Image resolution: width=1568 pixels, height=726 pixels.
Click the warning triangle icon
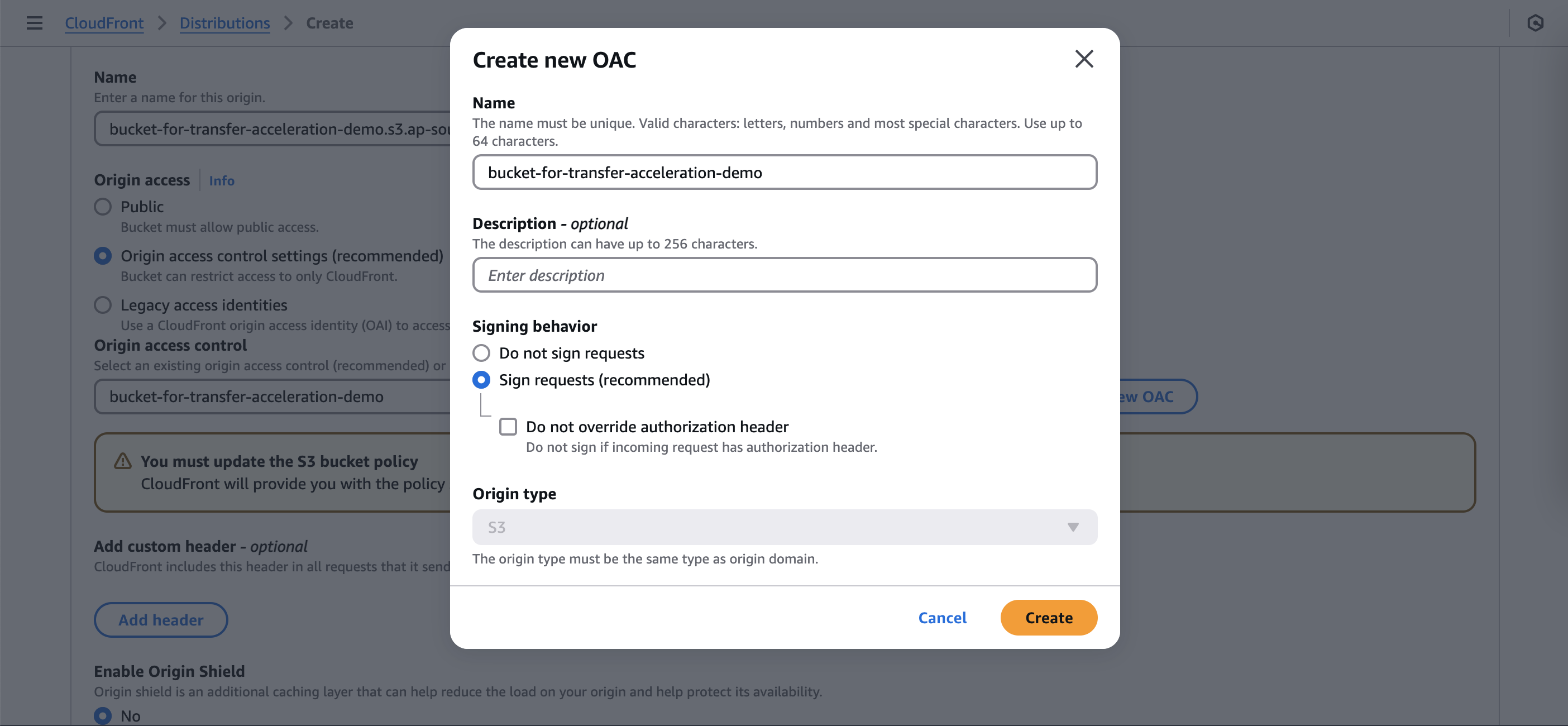123,461
